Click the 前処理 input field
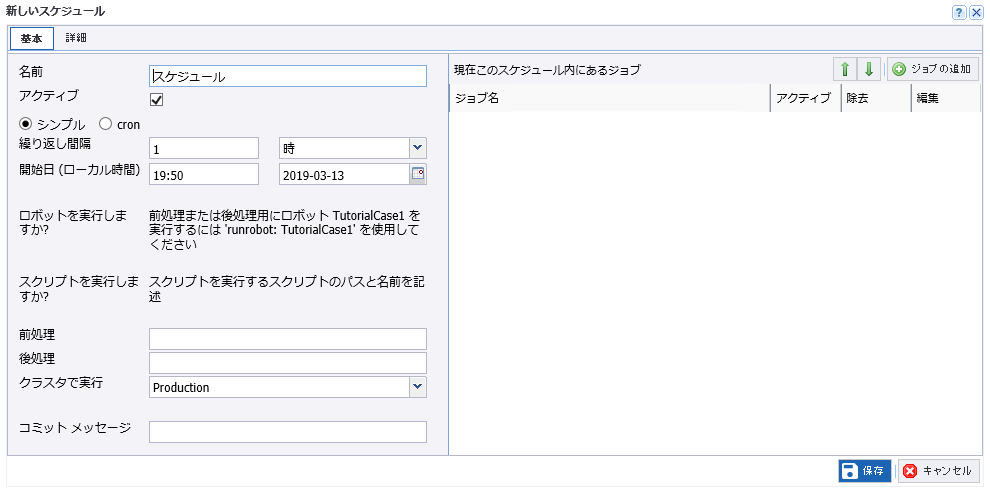The image size is (990, 493). click(x=288, y=338)
